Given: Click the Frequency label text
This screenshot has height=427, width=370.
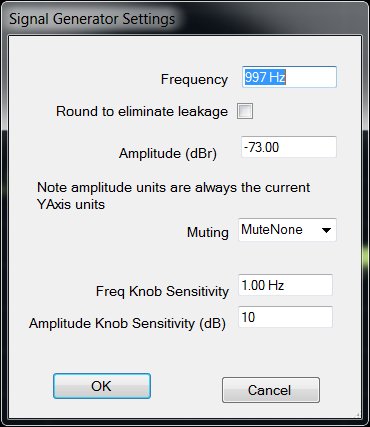Looking at the screenshot, I should tap(194, 79).
